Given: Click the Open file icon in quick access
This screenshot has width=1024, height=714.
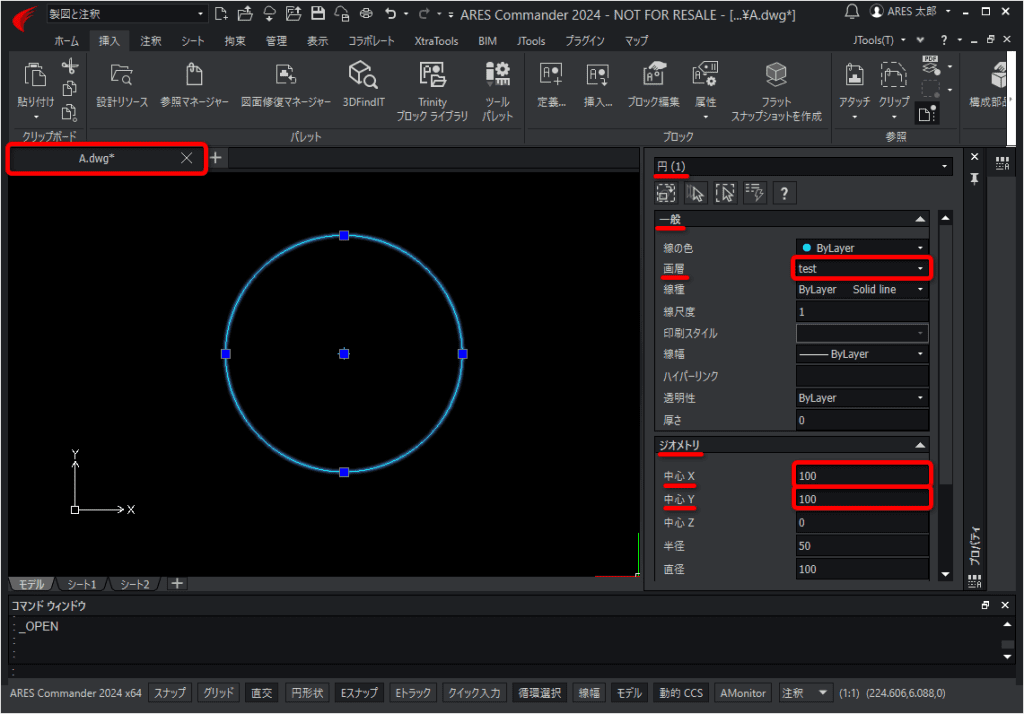Looking at the screenshot, I should pyautogui.click(x=245, y=13).
